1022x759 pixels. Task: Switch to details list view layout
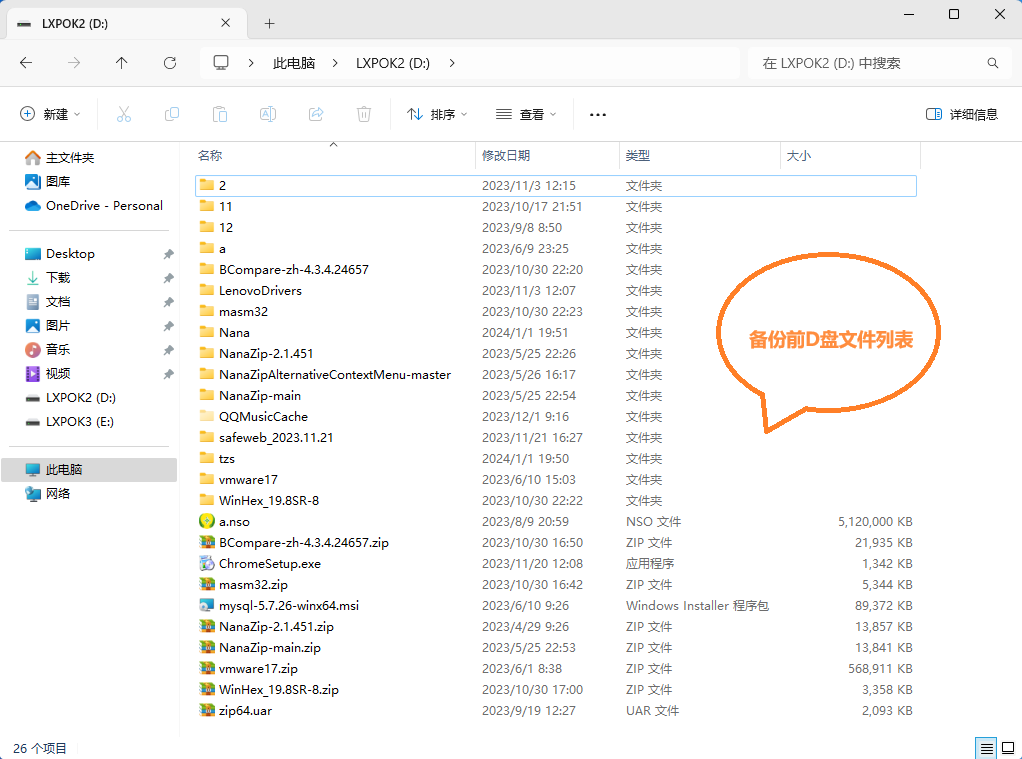pos(986,748)
